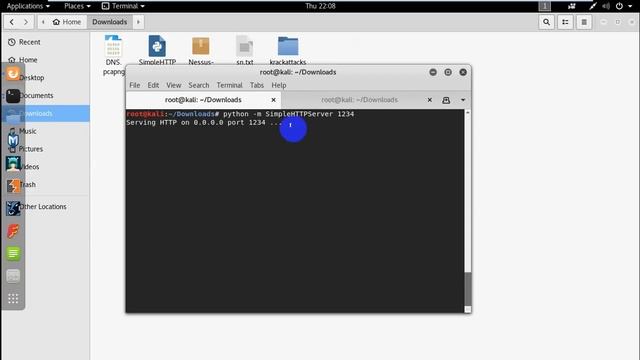The image size is (640, 360).
Task: Open the Files app from the dock
Action: 13,118
